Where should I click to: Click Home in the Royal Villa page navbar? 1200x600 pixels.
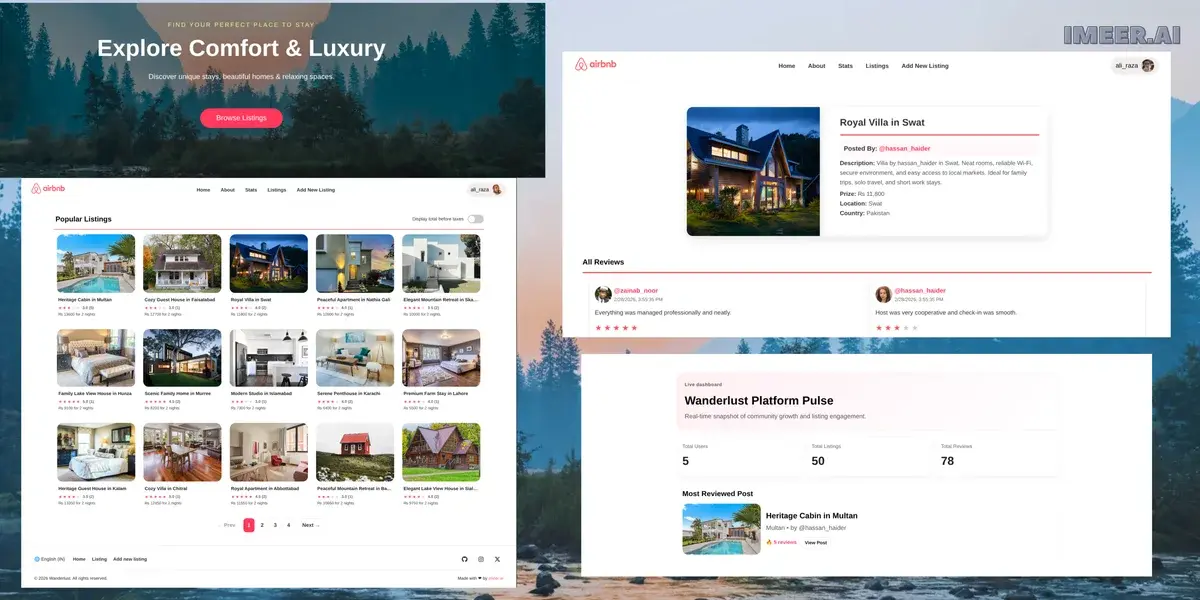click(787, 66)
